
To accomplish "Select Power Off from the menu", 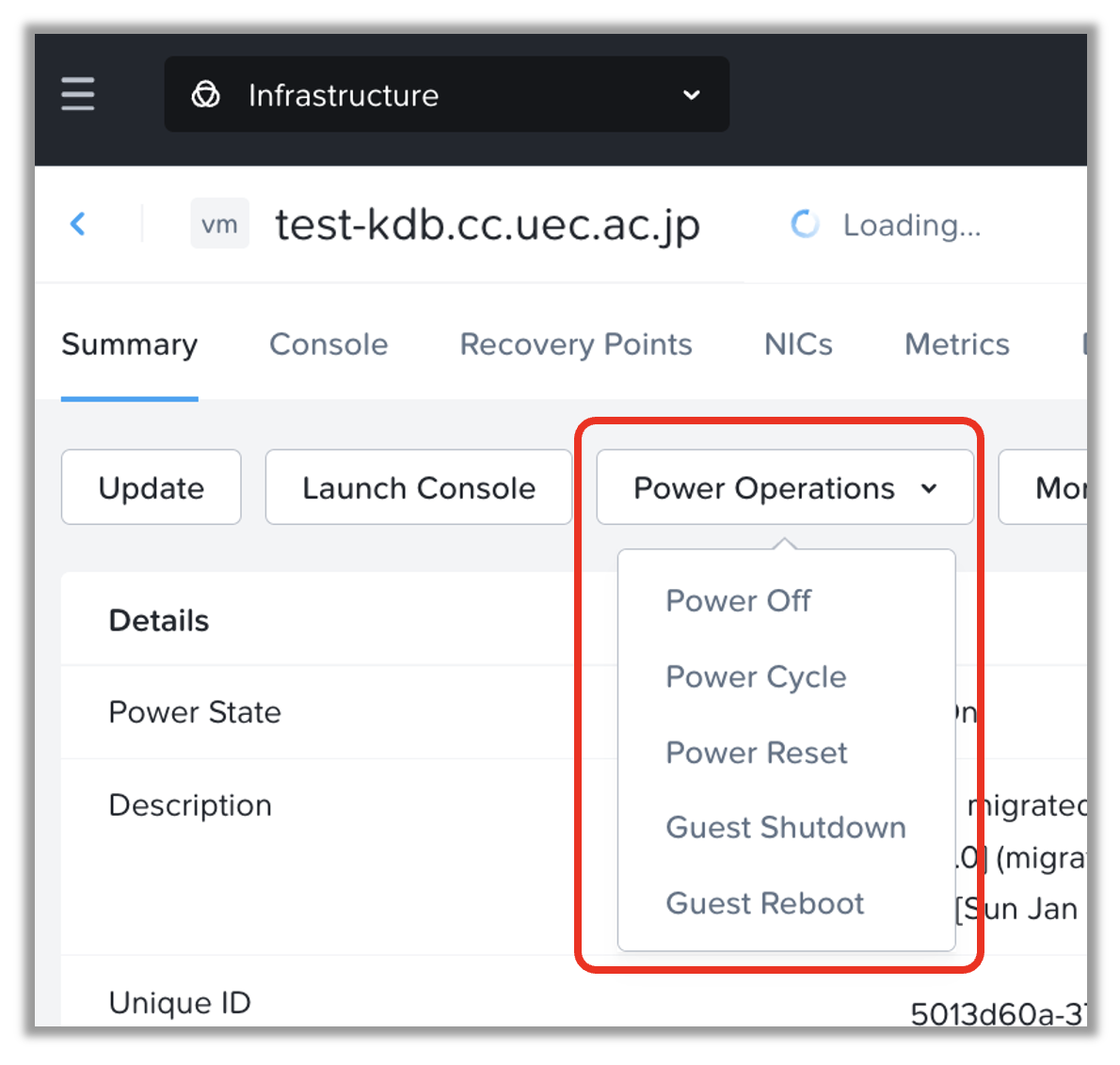I will click(738, 600).
